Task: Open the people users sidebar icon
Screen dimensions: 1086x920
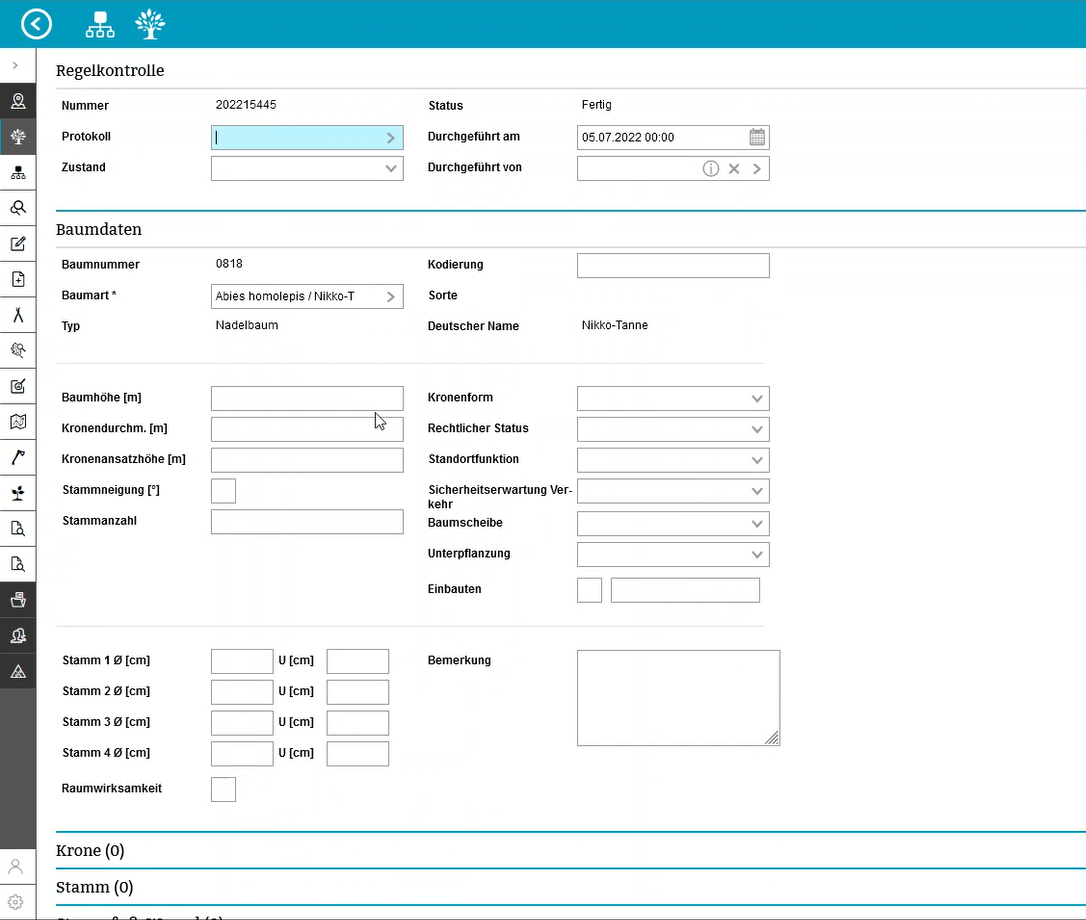Action: [18, 635]
